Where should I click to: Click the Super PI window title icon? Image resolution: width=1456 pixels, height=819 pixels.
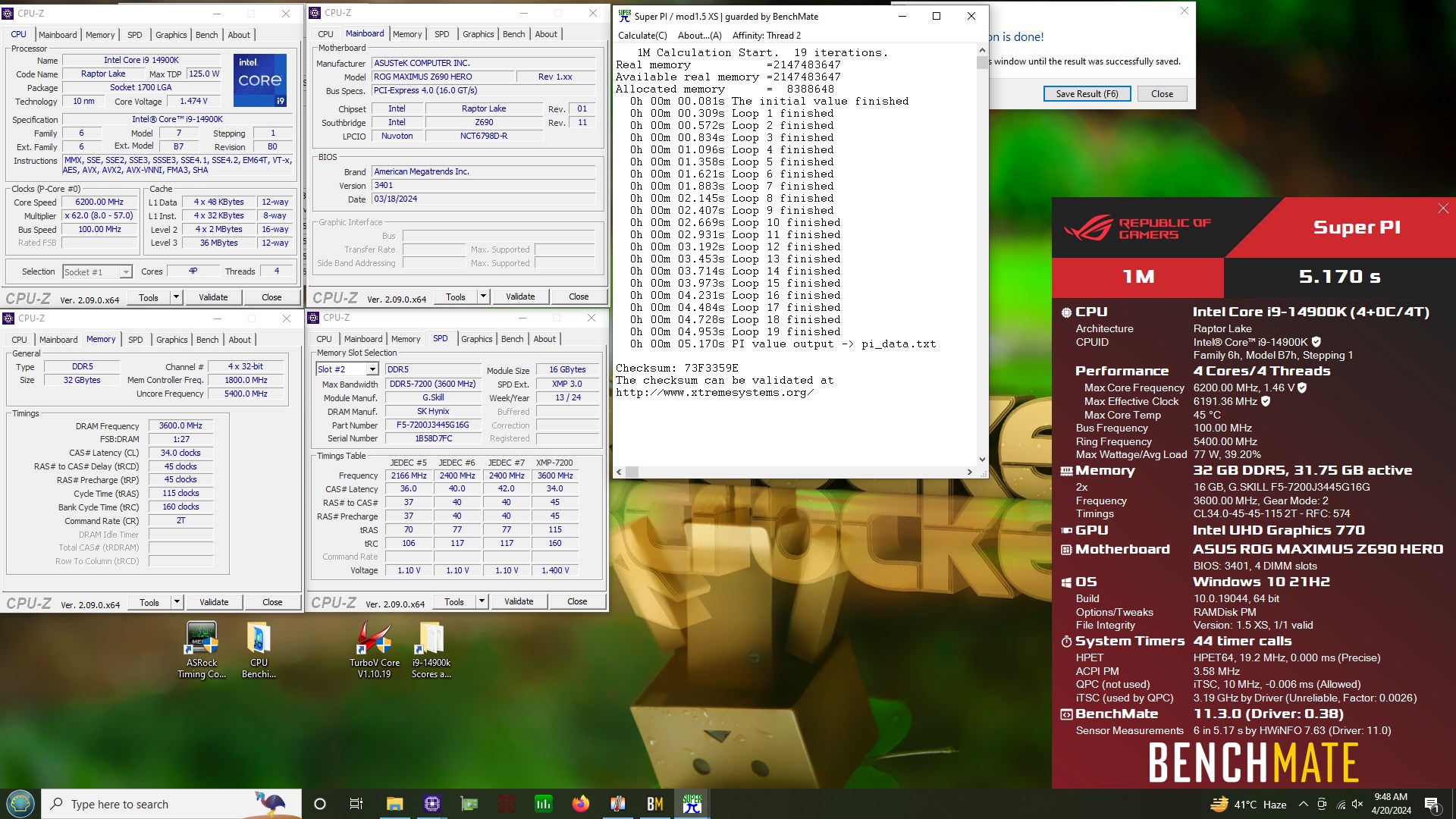[625, 16]
